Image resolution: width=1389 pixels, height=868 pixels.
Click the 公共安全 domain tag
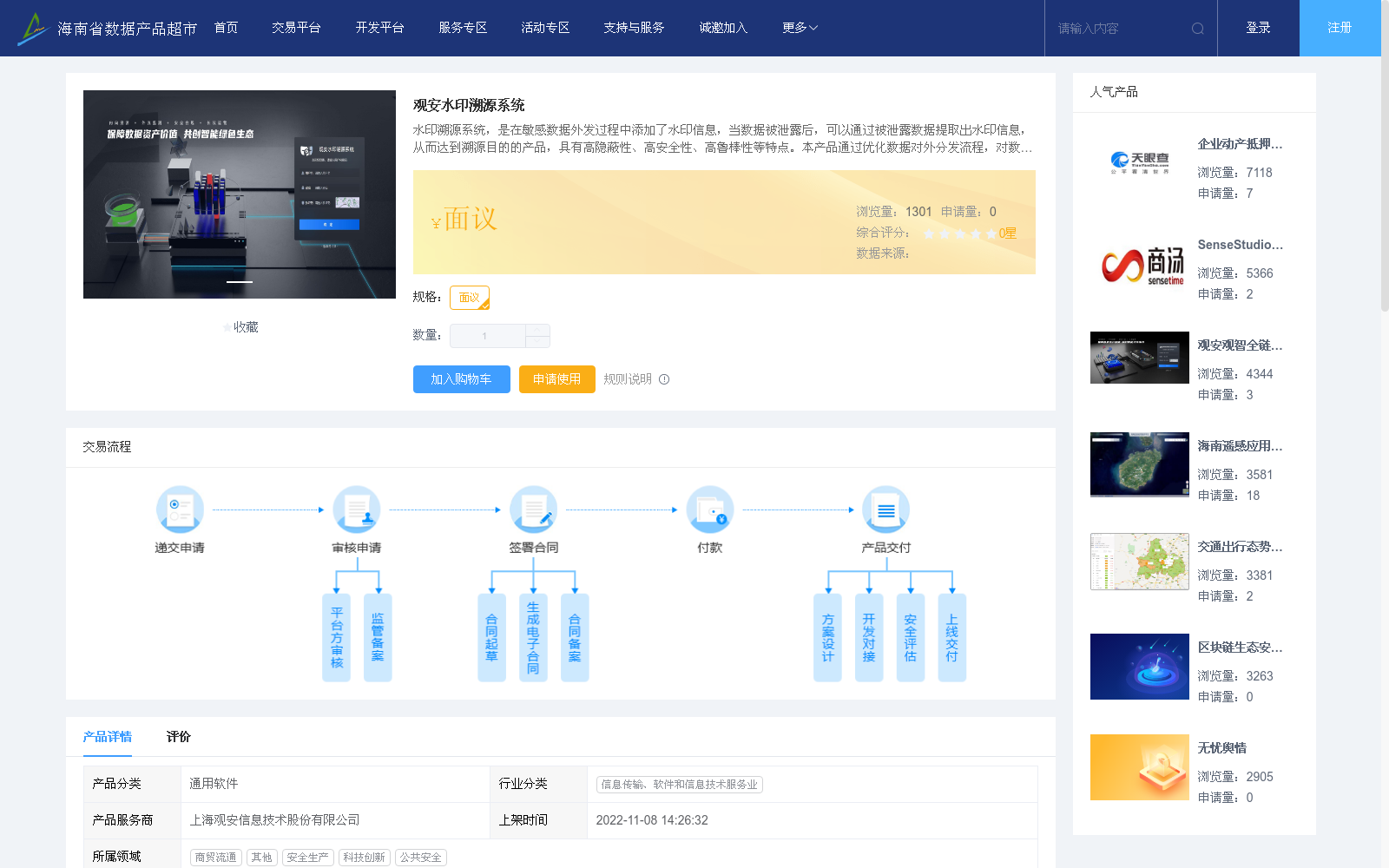click(420, 858)
